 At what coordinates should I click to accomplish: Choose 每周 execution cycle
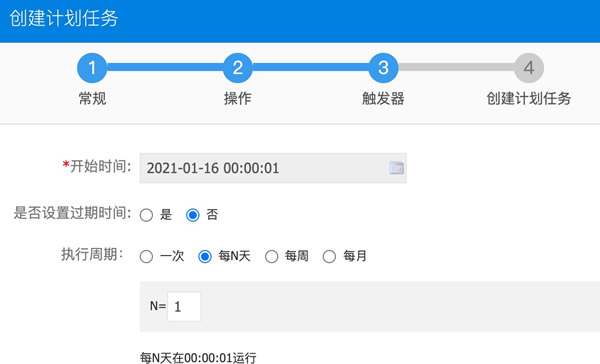click(271, 256)
